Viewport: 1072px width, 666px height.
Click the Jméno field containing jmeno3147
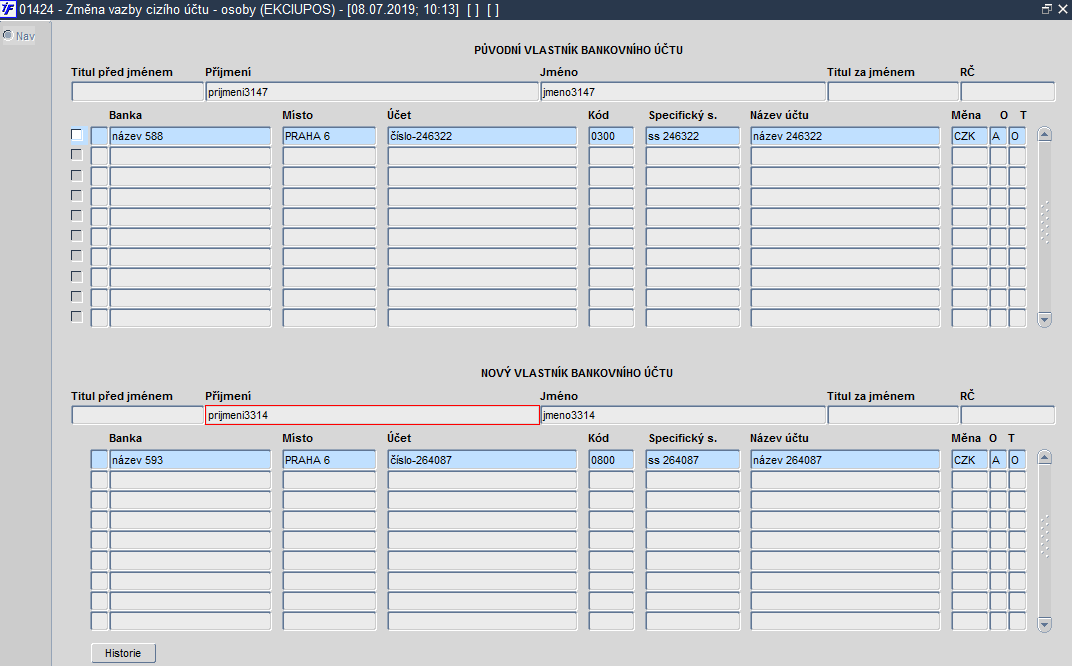click(682, 92)
